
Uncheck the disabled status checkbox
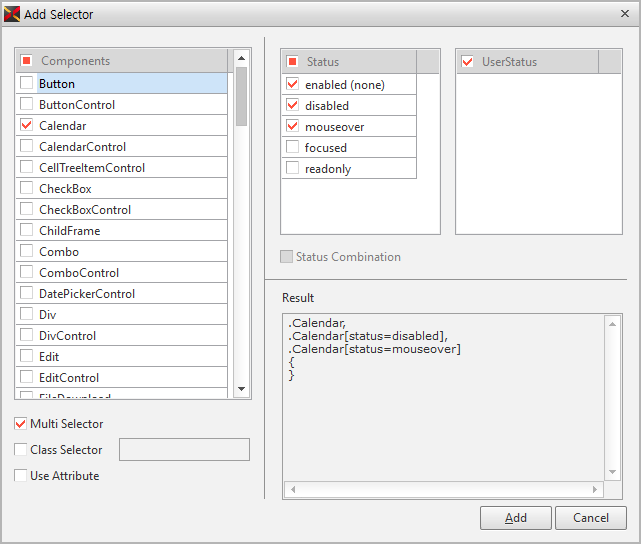(x=292, y=106)
